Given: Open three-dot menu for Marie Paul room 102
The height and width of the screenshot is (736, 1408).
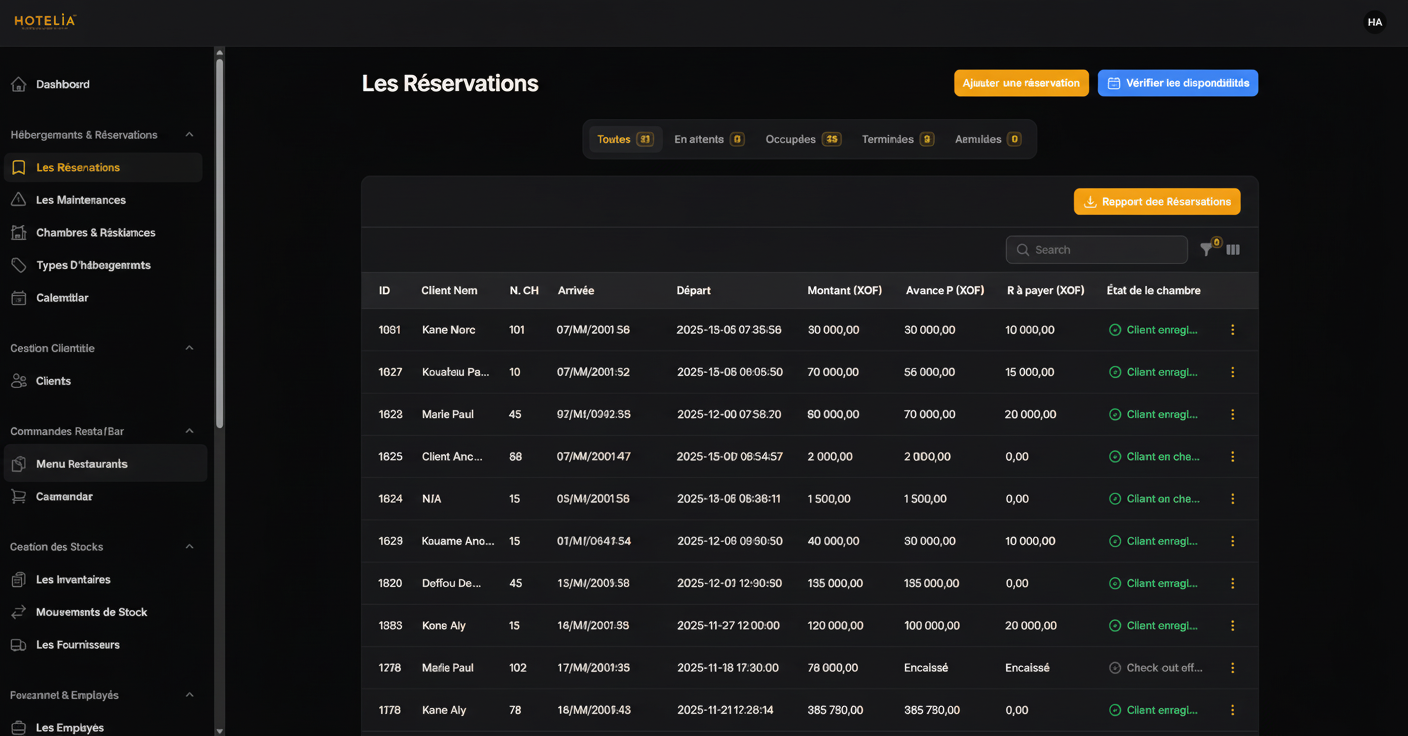Looking at the screenshot, I should tap(1232, 668).
